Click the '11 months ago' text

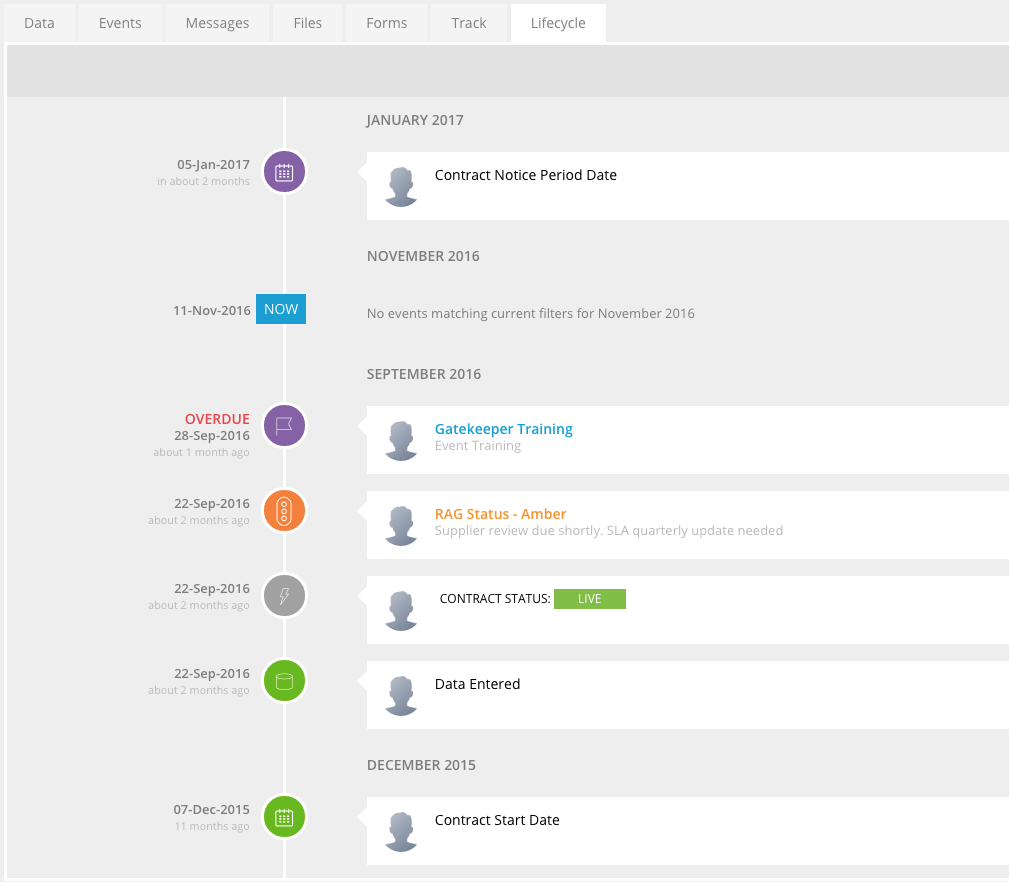pyautogui.click(x=212, y=826)
